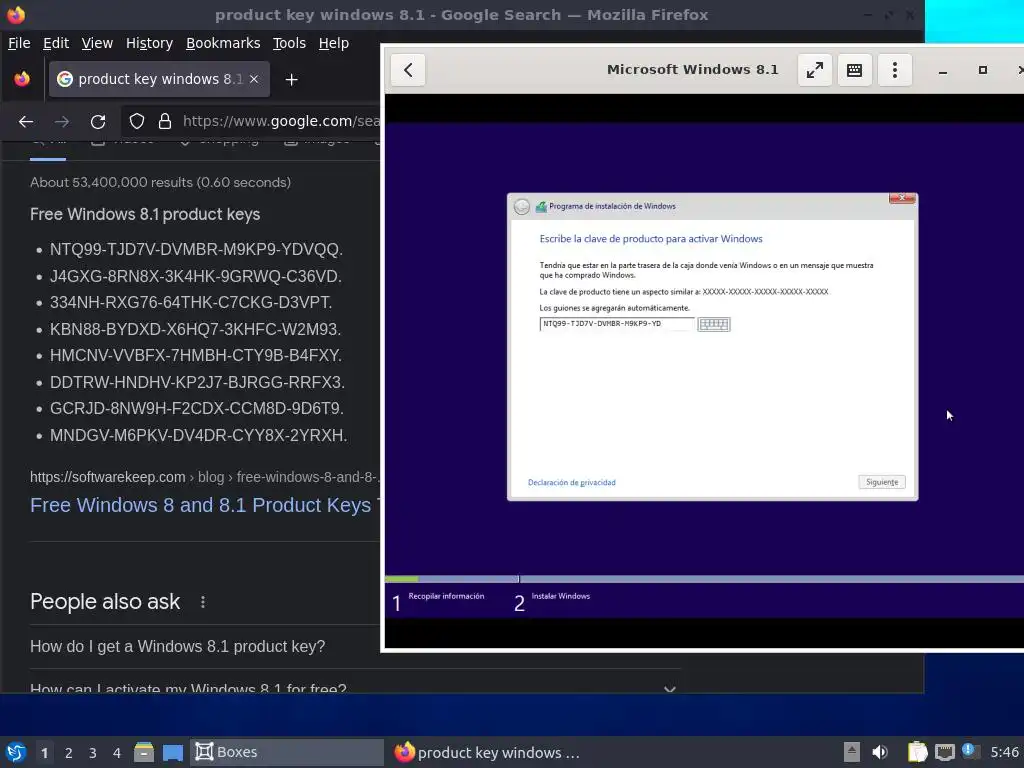This screenshot has height=768, width=1024.
Task: Click the back arrow in Windows Setup dialog
Action: click(x=522, y=206)
